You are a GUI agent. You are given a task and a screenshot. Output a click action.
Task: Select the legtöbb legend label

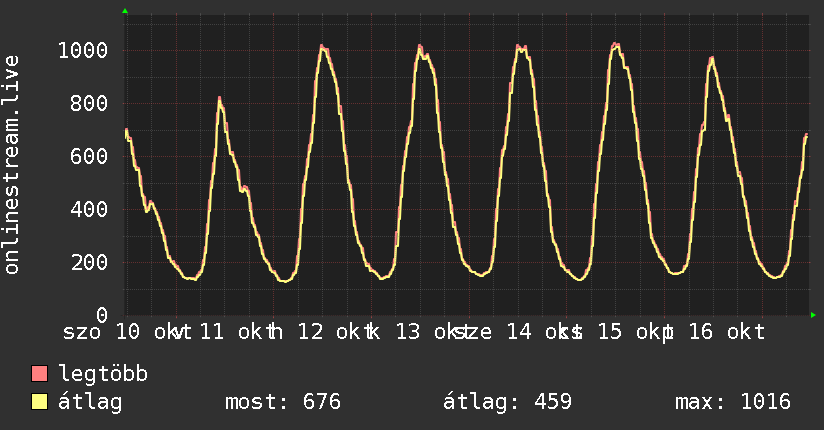click(103, 374)
